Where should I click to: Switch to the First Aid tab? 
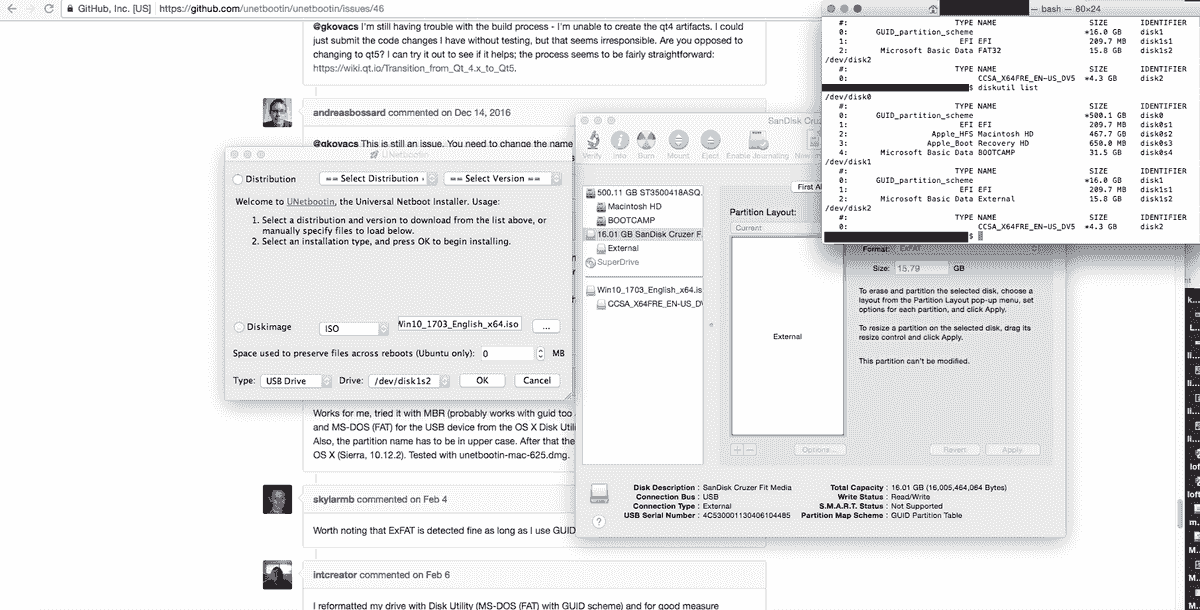[x=805, y=187]
